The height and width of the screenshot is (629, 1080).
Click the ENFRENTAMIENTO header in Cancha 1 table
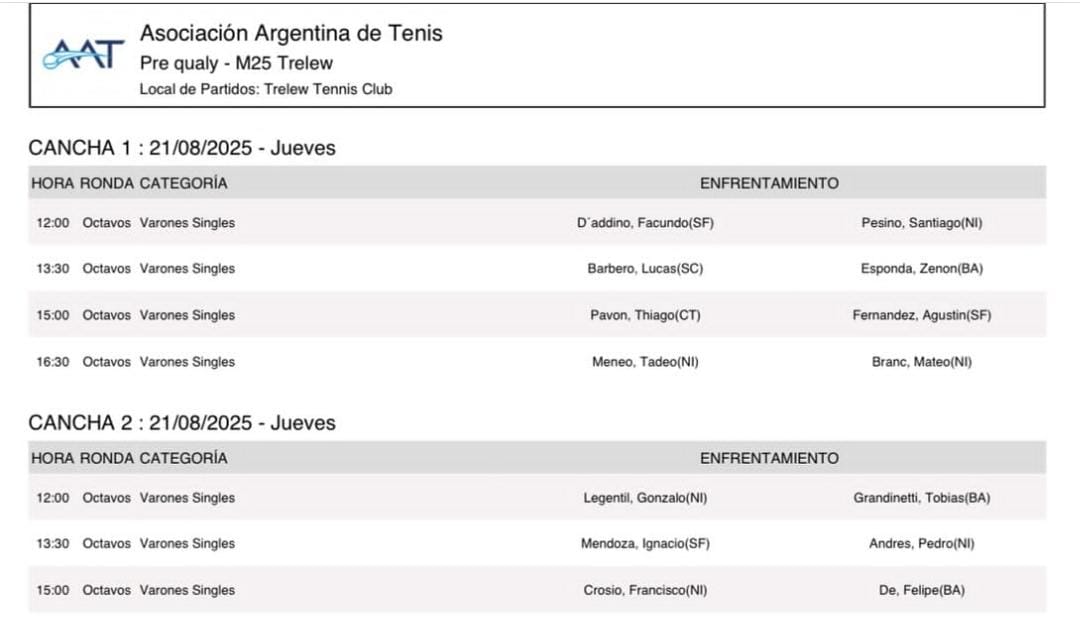pyautogui.click(x=769, y=183)
